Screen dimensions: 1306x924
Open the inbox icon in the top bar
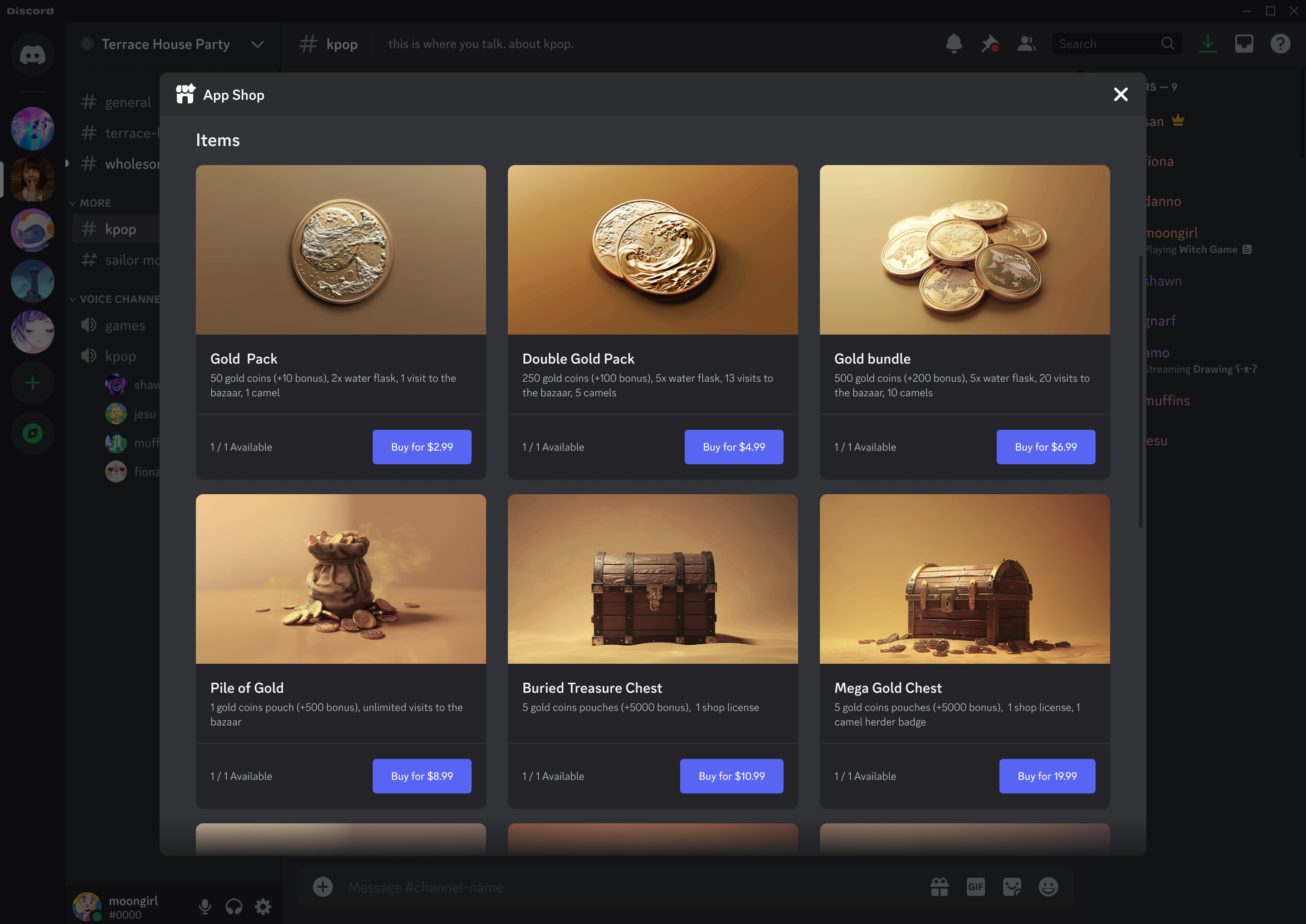(x=1244, y=43)
